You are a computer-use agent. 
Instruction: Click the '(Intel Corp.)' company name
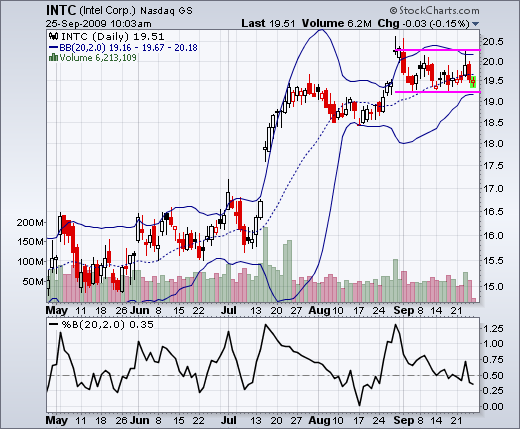[x=108, y=11]
